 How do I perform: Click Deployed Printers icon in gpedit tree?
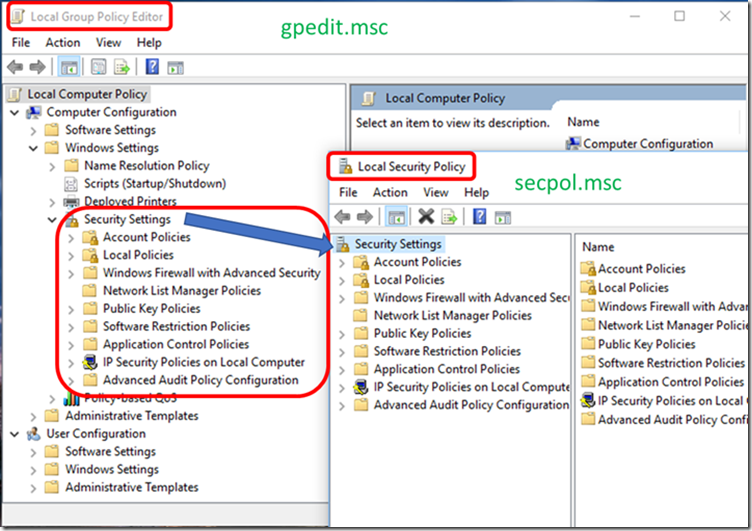71,201
